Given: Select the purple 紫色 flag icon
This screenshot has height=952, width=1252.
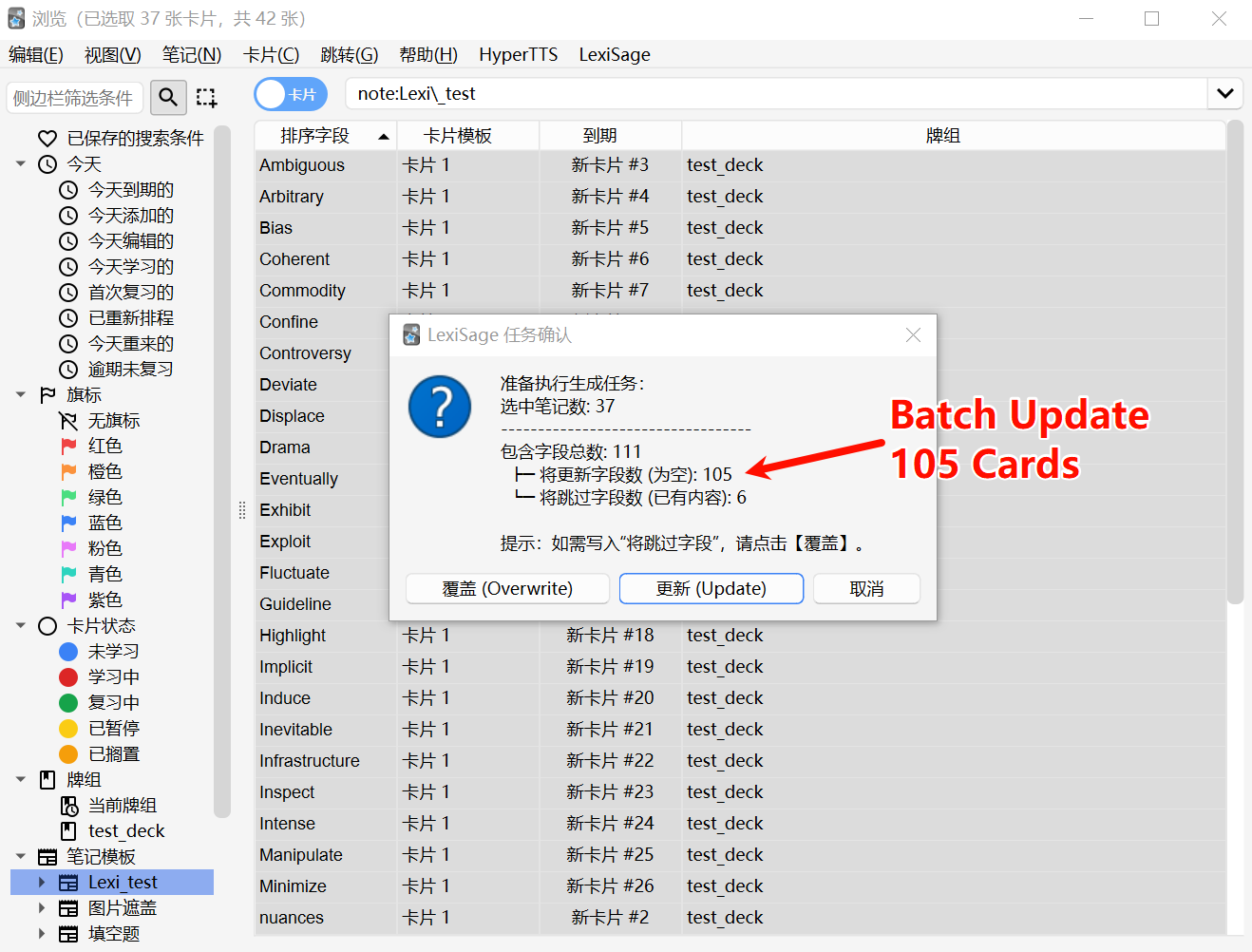Looking at the screenshot, I should [x=70, y=600].
